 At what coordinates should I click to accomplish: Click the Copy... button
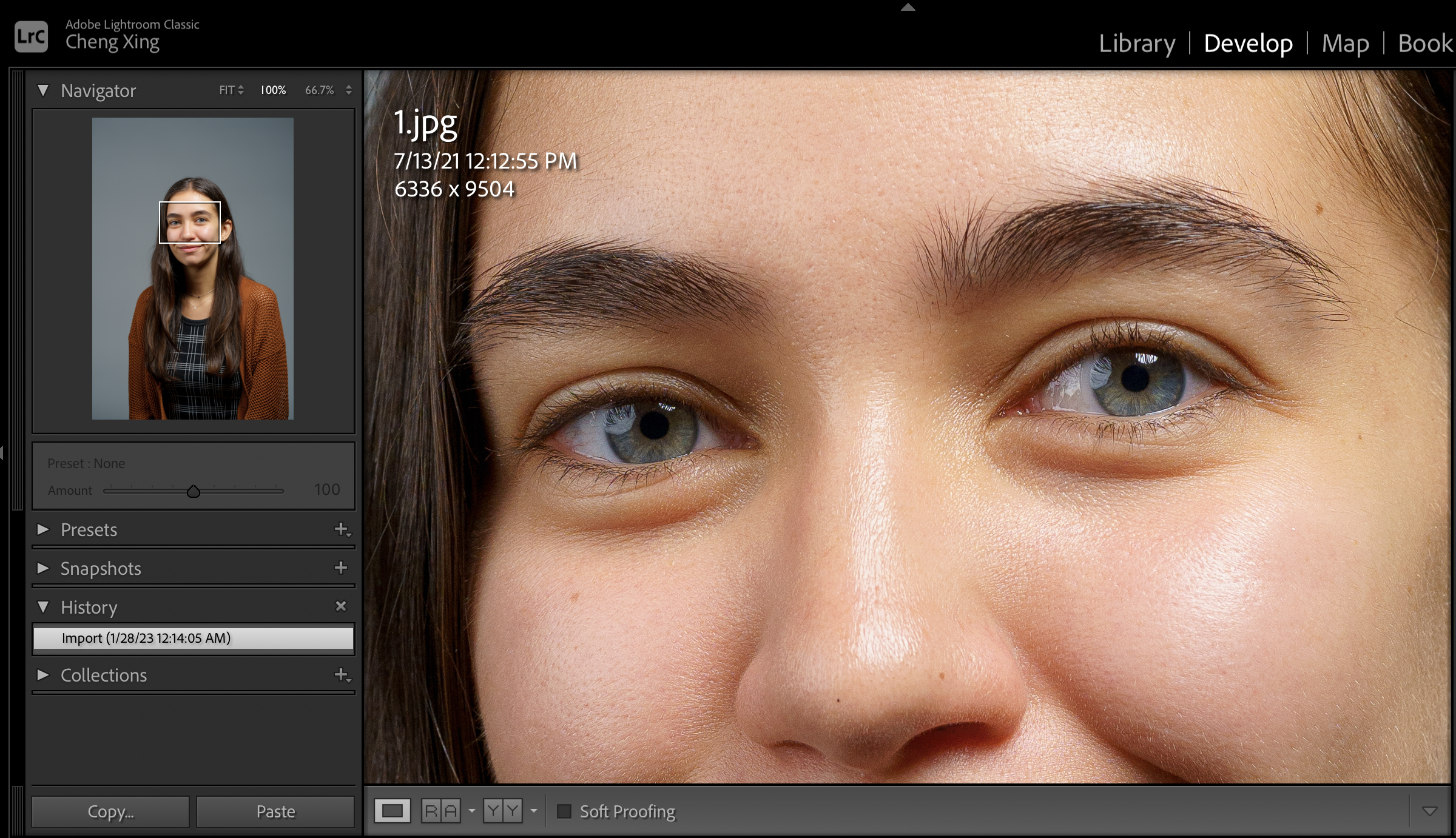point(110,811)
